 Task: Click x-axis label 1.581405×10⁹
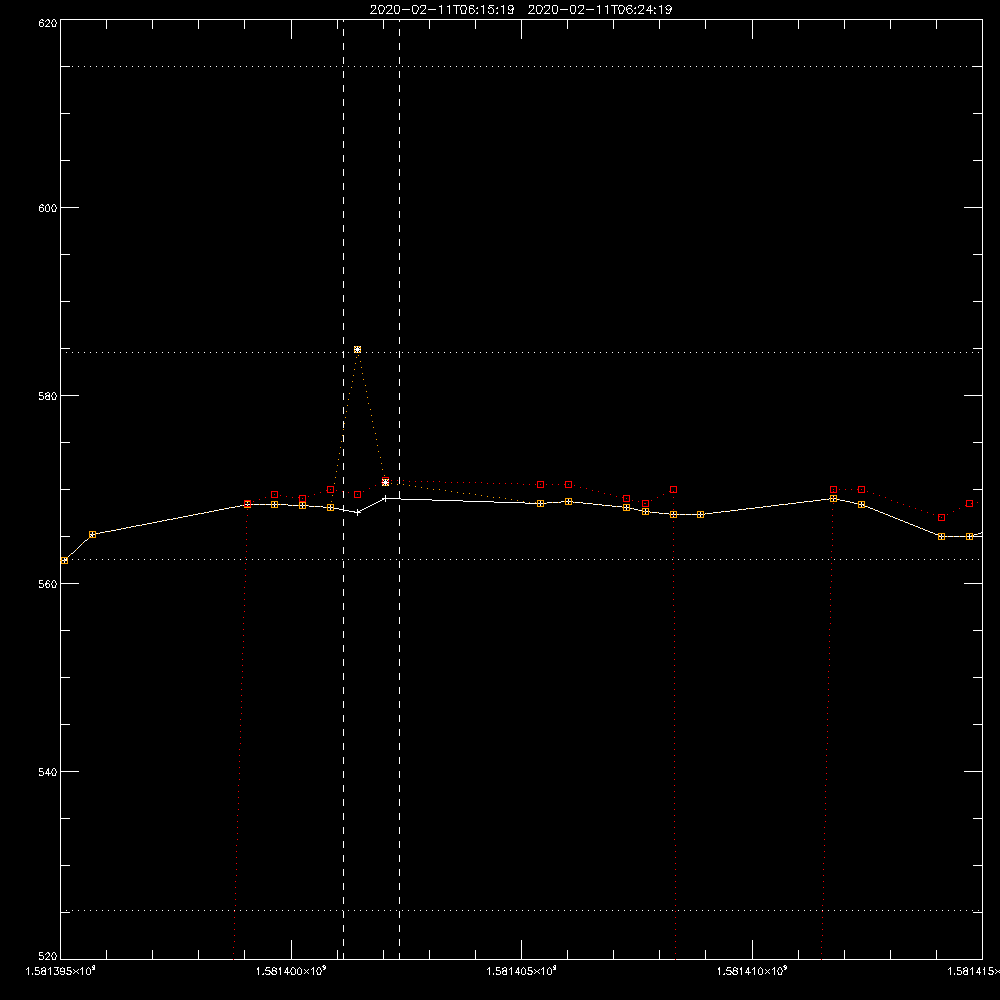pos(522,971)
